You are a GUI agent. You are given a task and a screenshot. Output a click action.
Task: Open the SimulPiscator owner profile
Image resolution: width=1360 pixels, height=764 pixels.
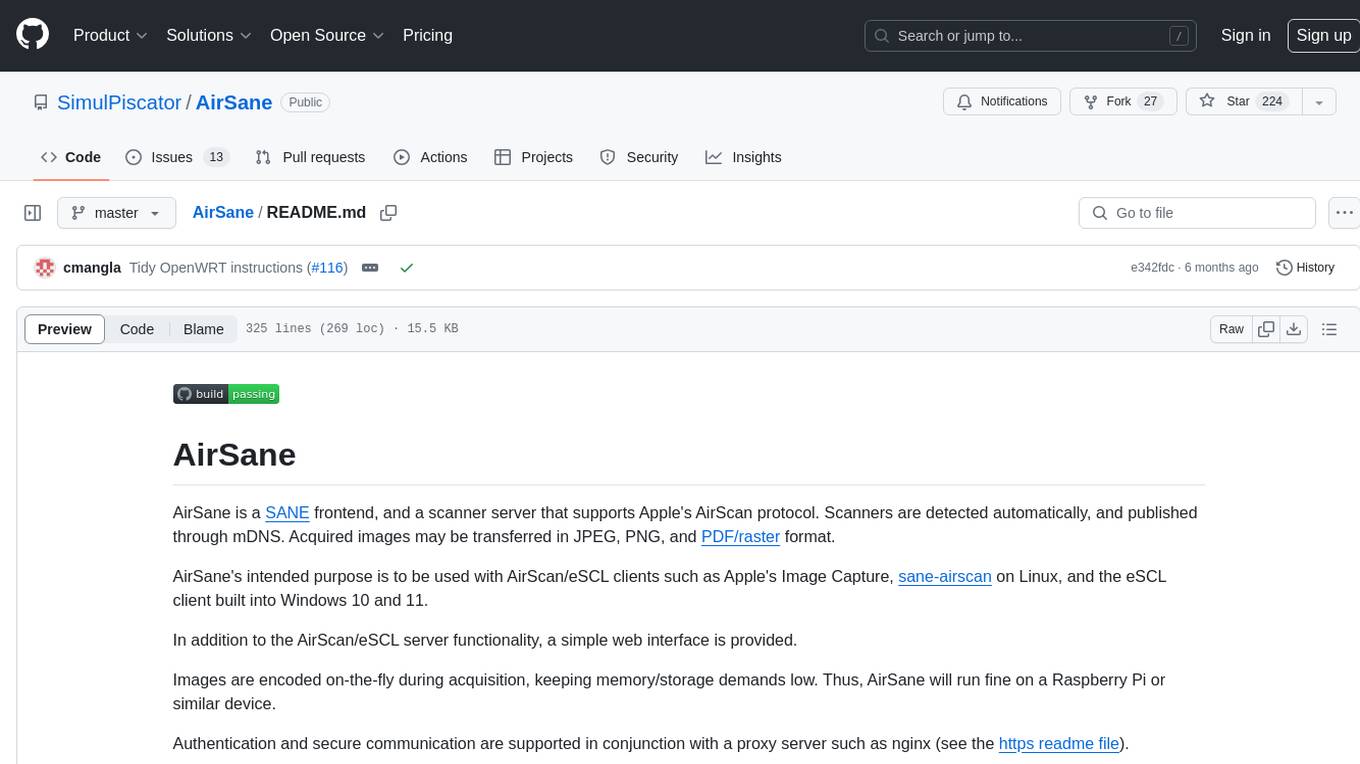(x=119, y=102)
